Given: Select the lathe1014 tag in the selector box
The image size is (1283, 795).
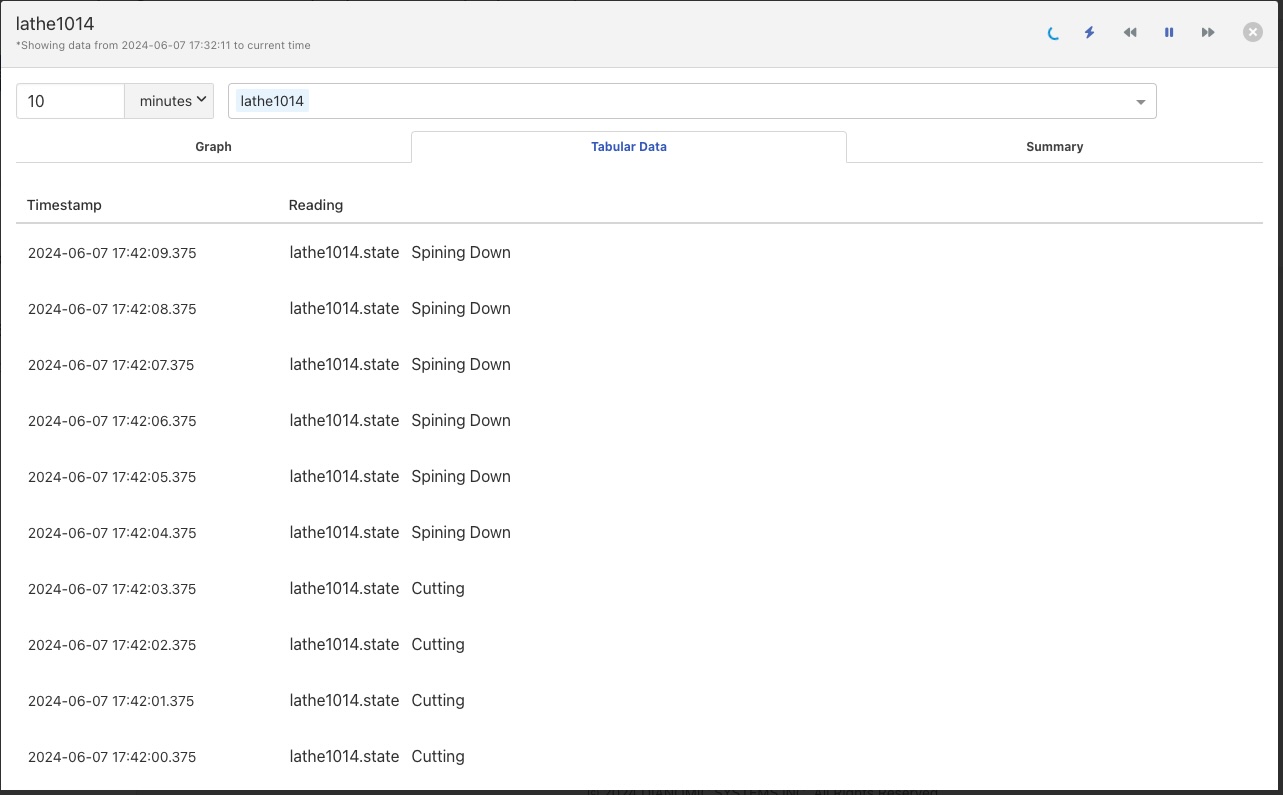Looking at the screenshot, I should coord(271,100).
